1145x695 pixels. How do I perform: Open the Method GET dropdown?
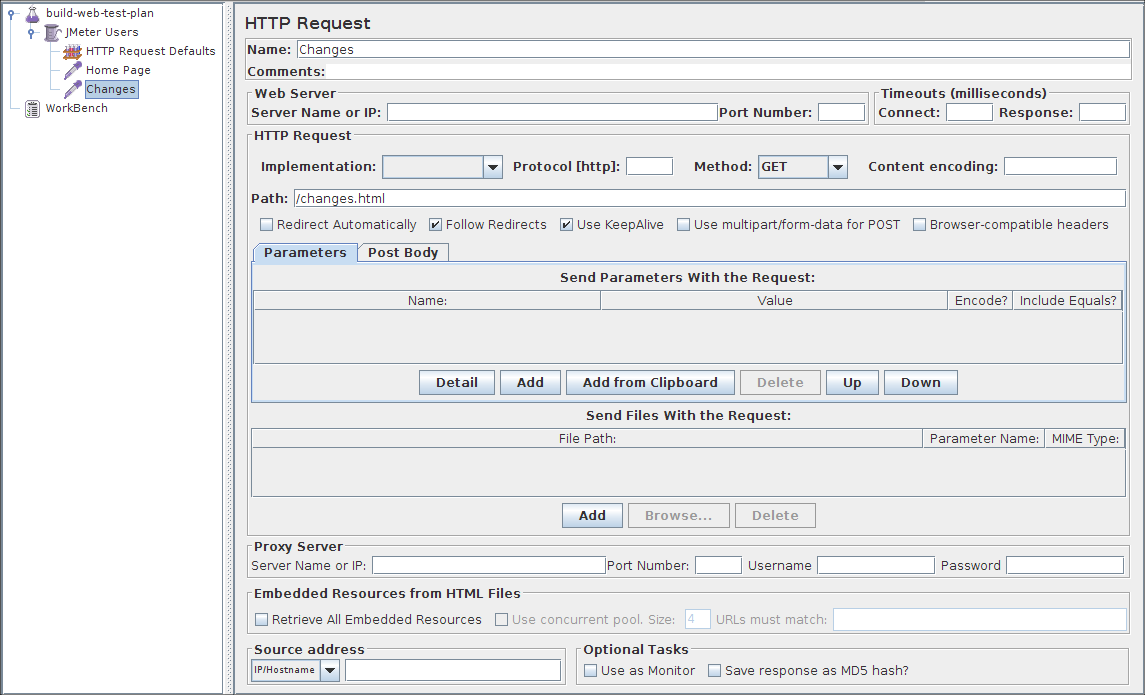coord(838,167)
